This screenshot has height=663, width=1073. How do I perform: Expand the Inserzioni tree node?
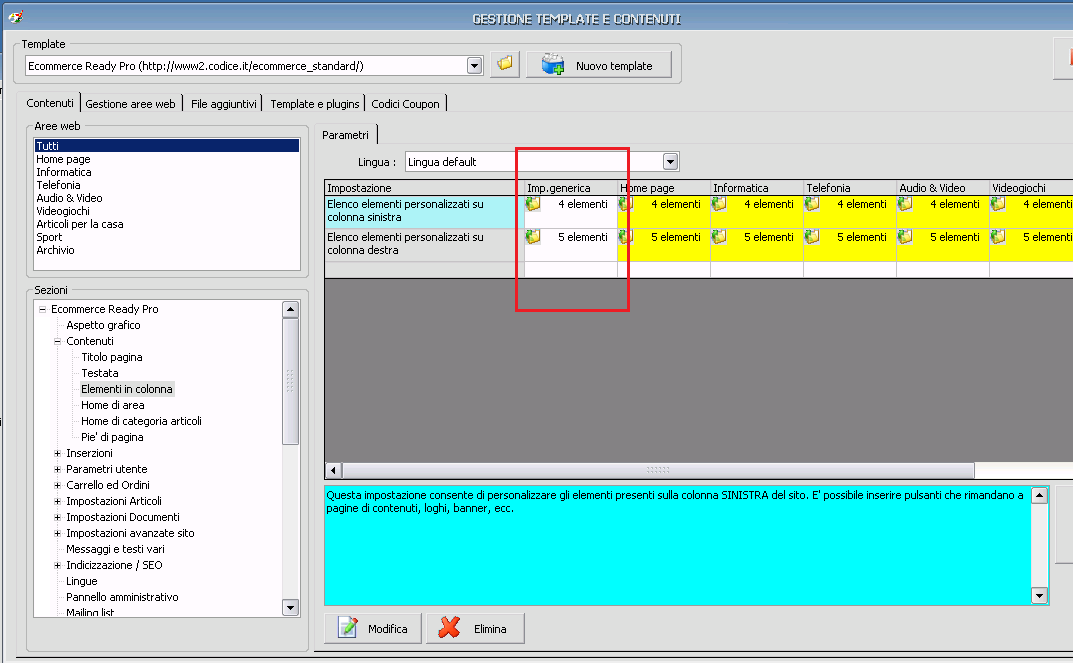click(x=57, y=453)
